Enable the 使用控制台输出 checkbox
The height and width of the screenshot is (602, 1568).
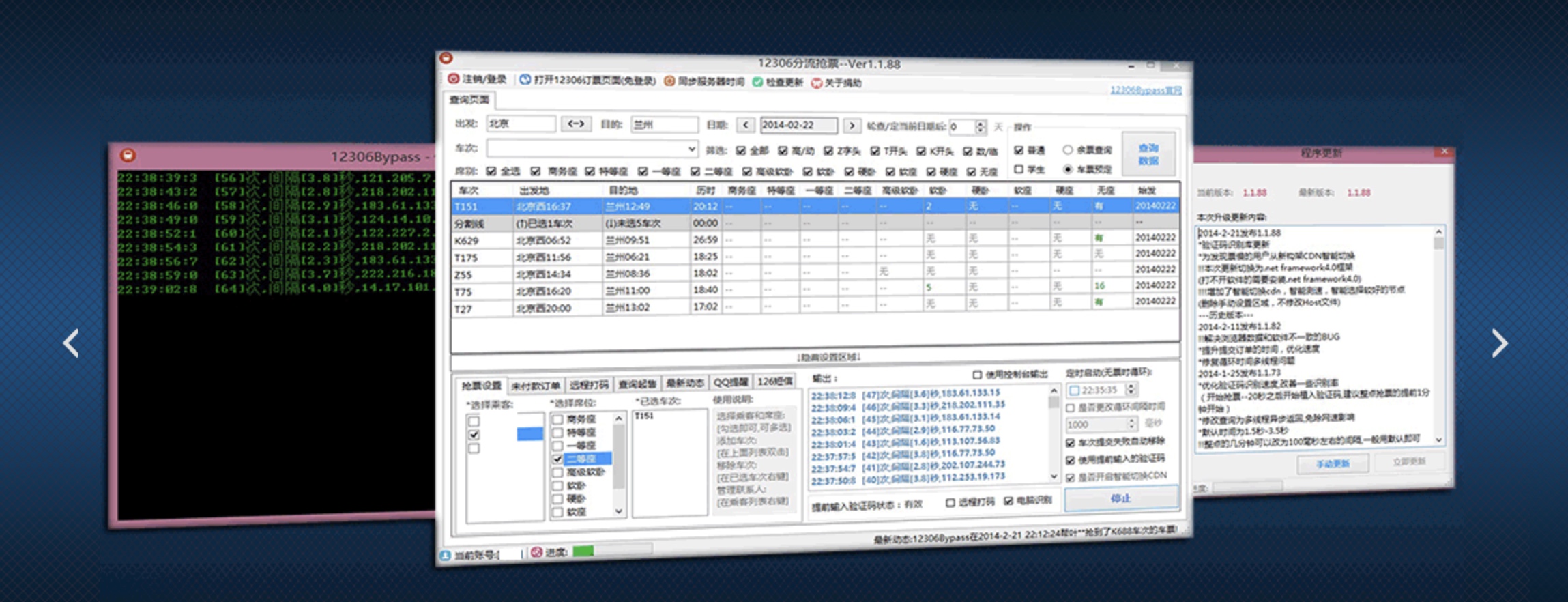click(x=977, y=375)
